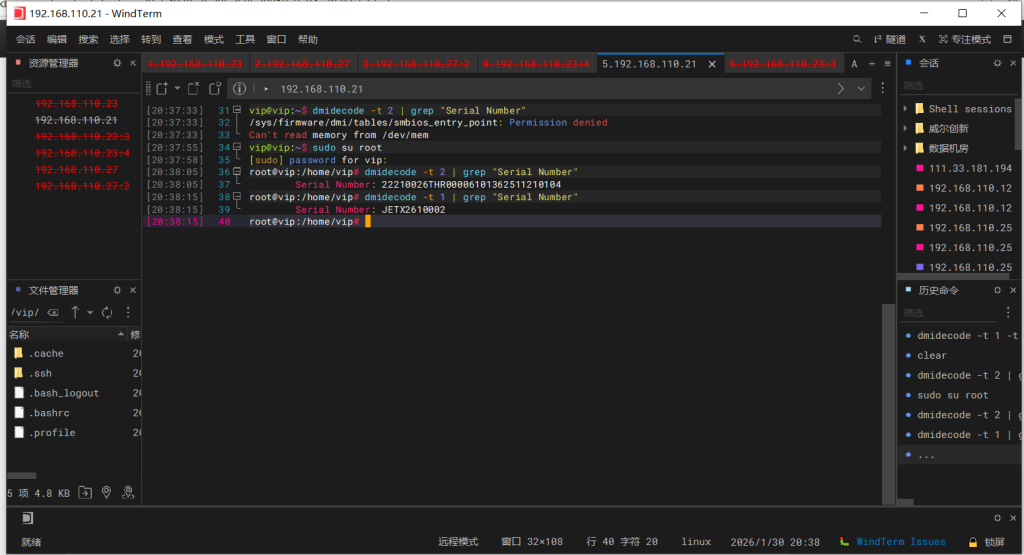This screenshot has width=1024, height=555.
Task: Open the tunnel (隧道) tool
Action: tap(889, 40)
